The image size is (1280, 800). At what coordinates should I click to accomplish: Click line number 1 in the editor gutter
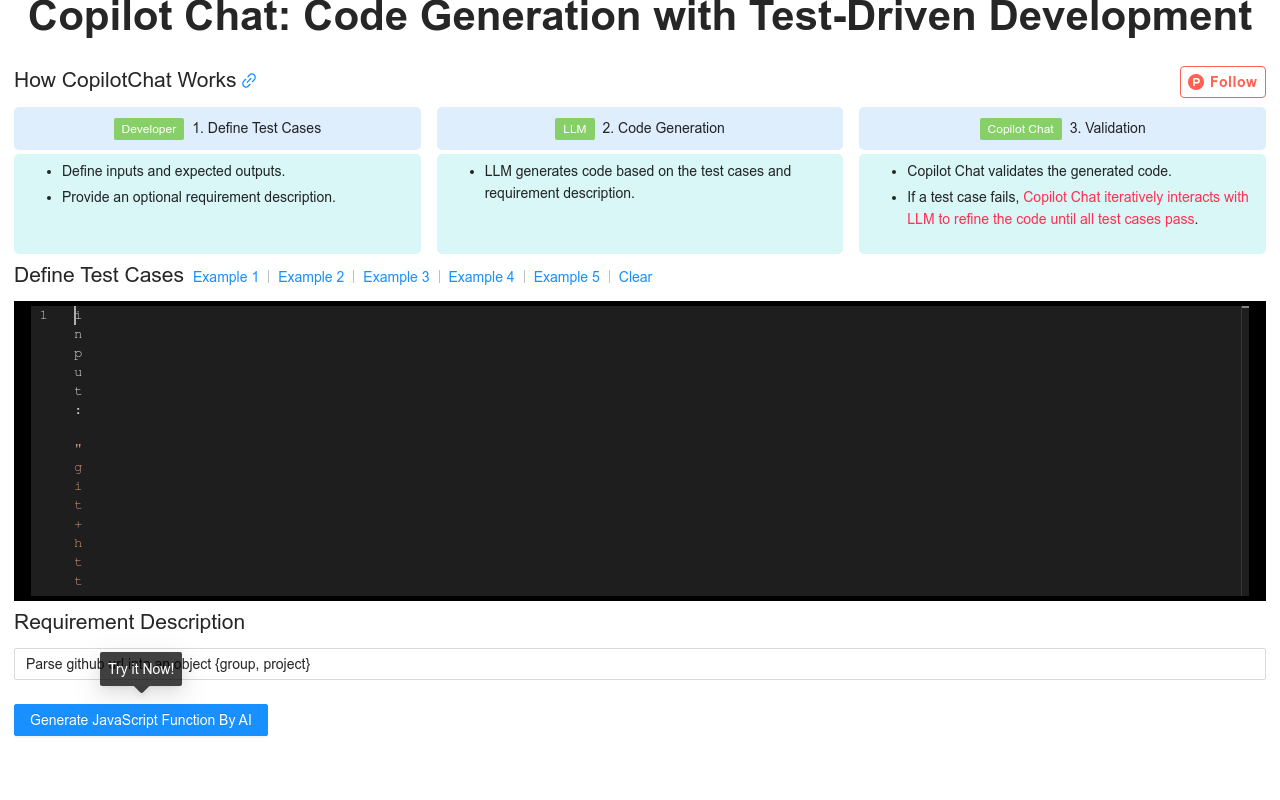[43, 315]
